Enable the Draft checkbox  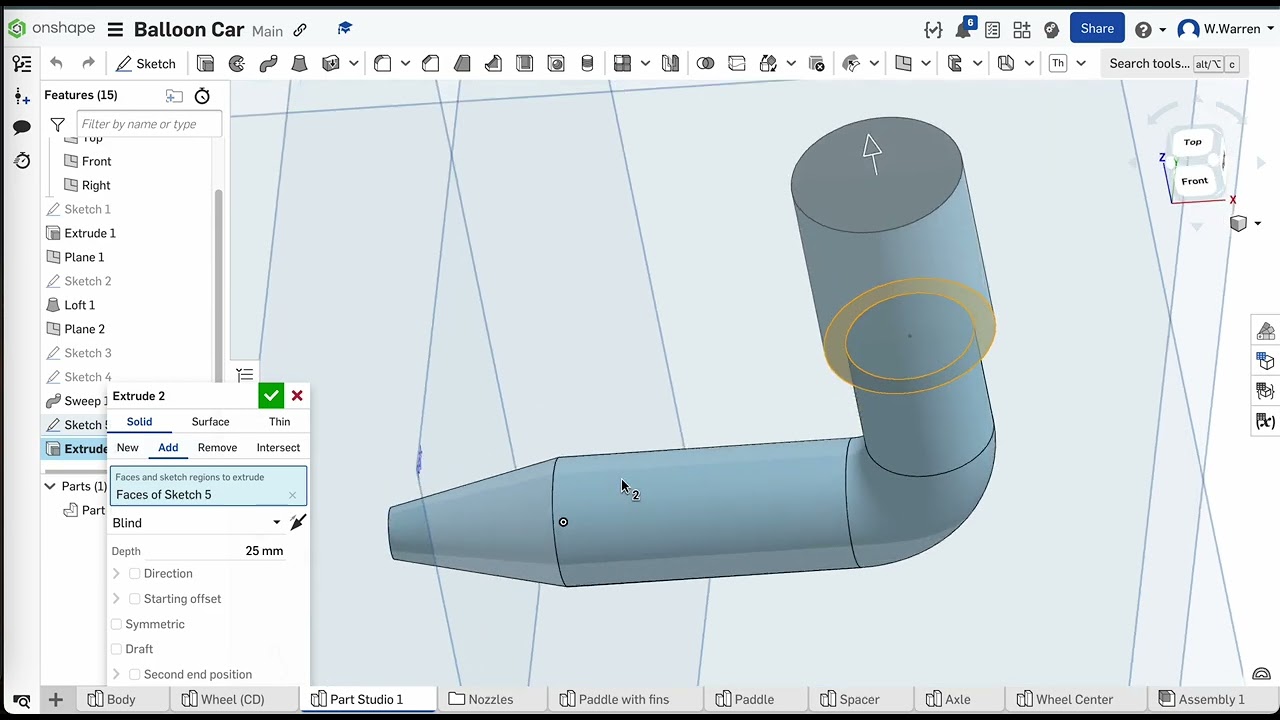pos(117,649)
